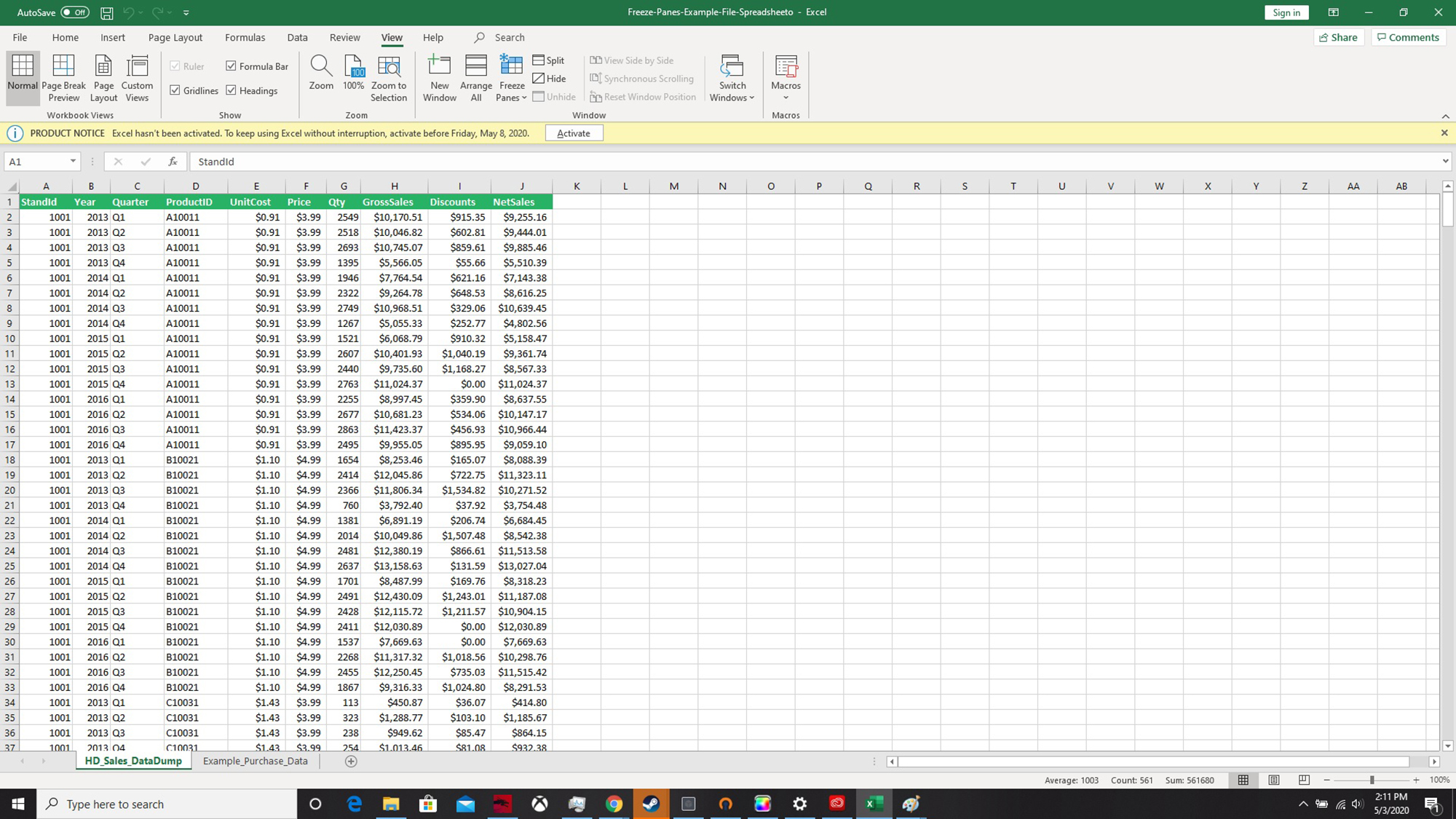1456x819 pixels.
Task: Click the Activate button for Excel
Action: coord(575,133)
